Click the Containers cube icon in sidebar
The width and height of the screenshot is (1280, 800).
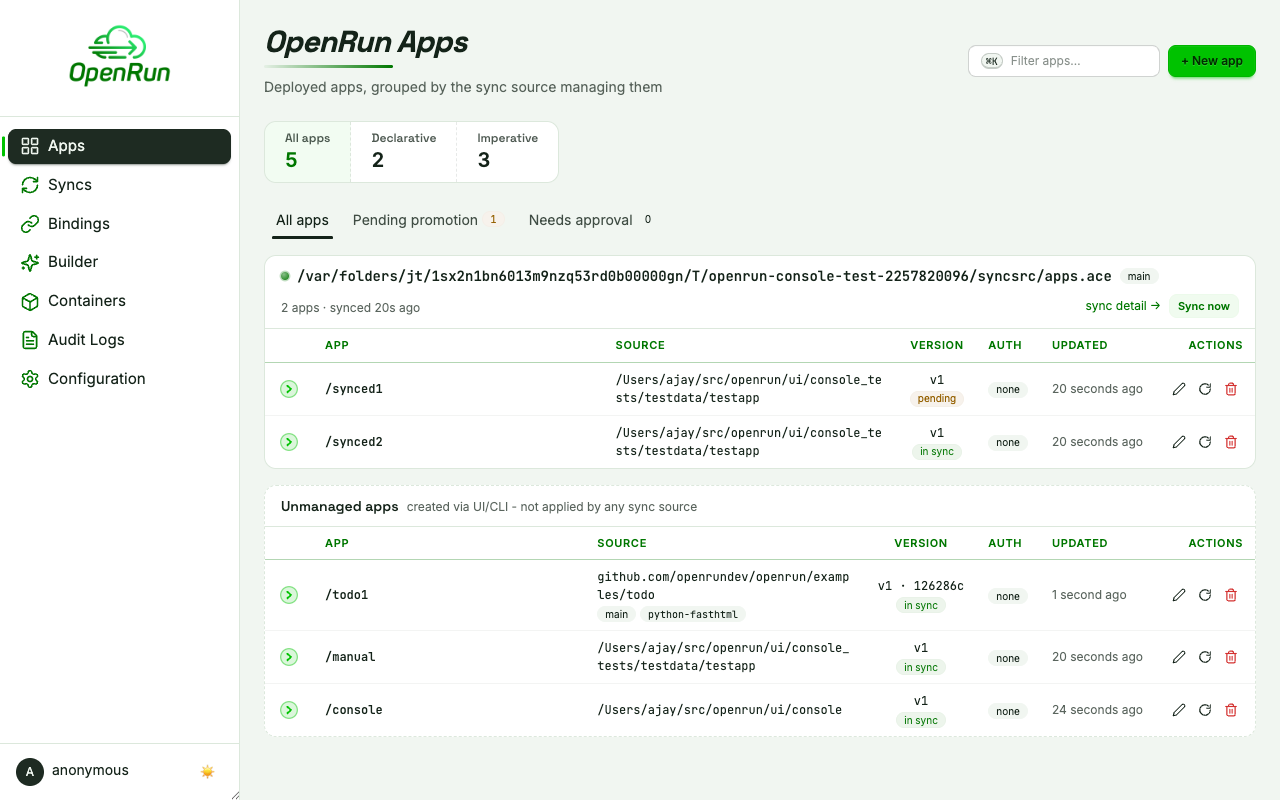(30, 301)
